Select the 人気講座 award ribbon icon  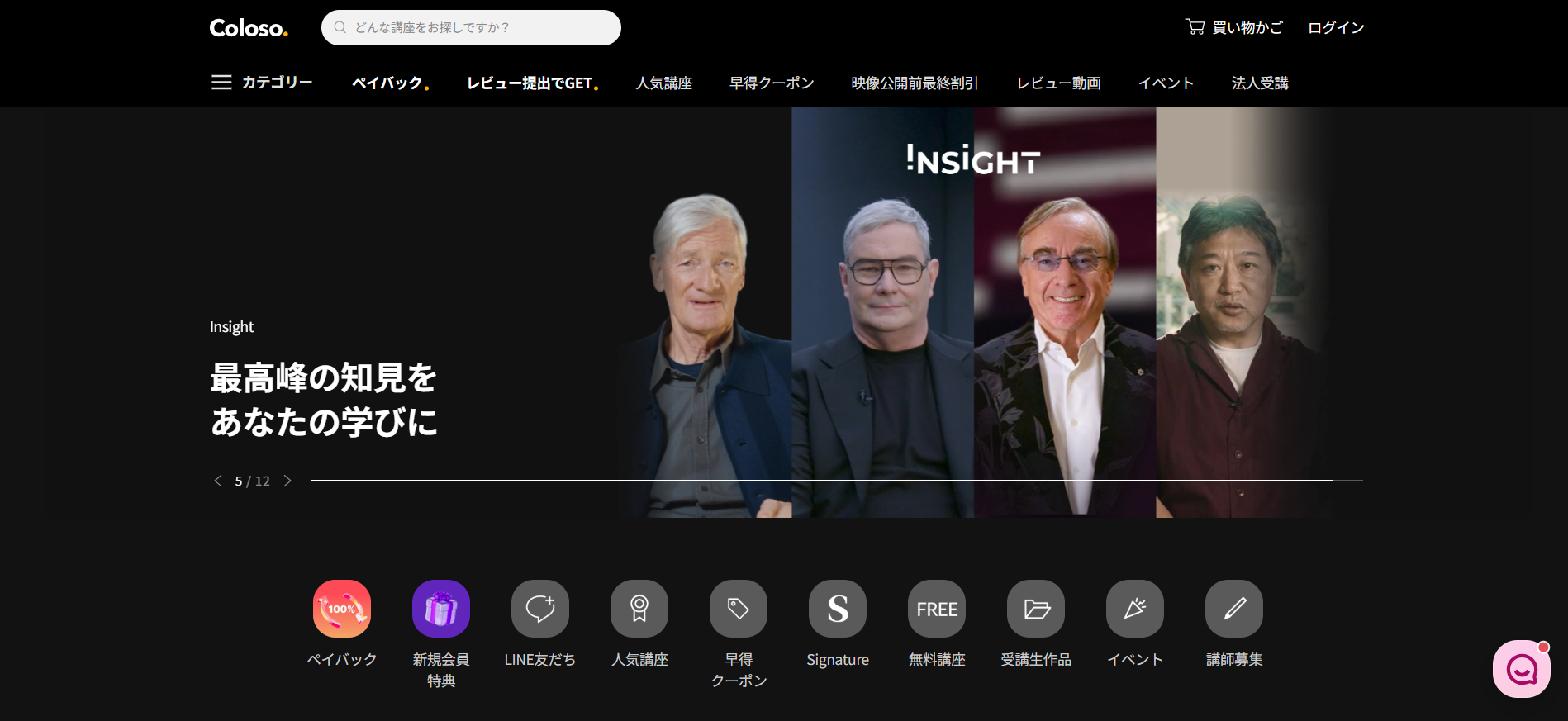(639, 609)
